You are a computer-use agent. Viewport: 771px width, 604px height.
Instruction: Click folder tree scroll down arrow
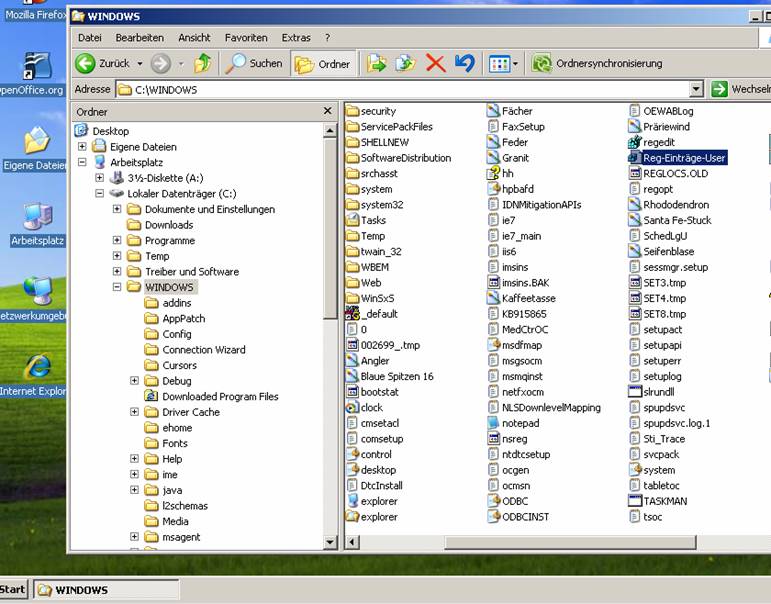pos(330,543)
